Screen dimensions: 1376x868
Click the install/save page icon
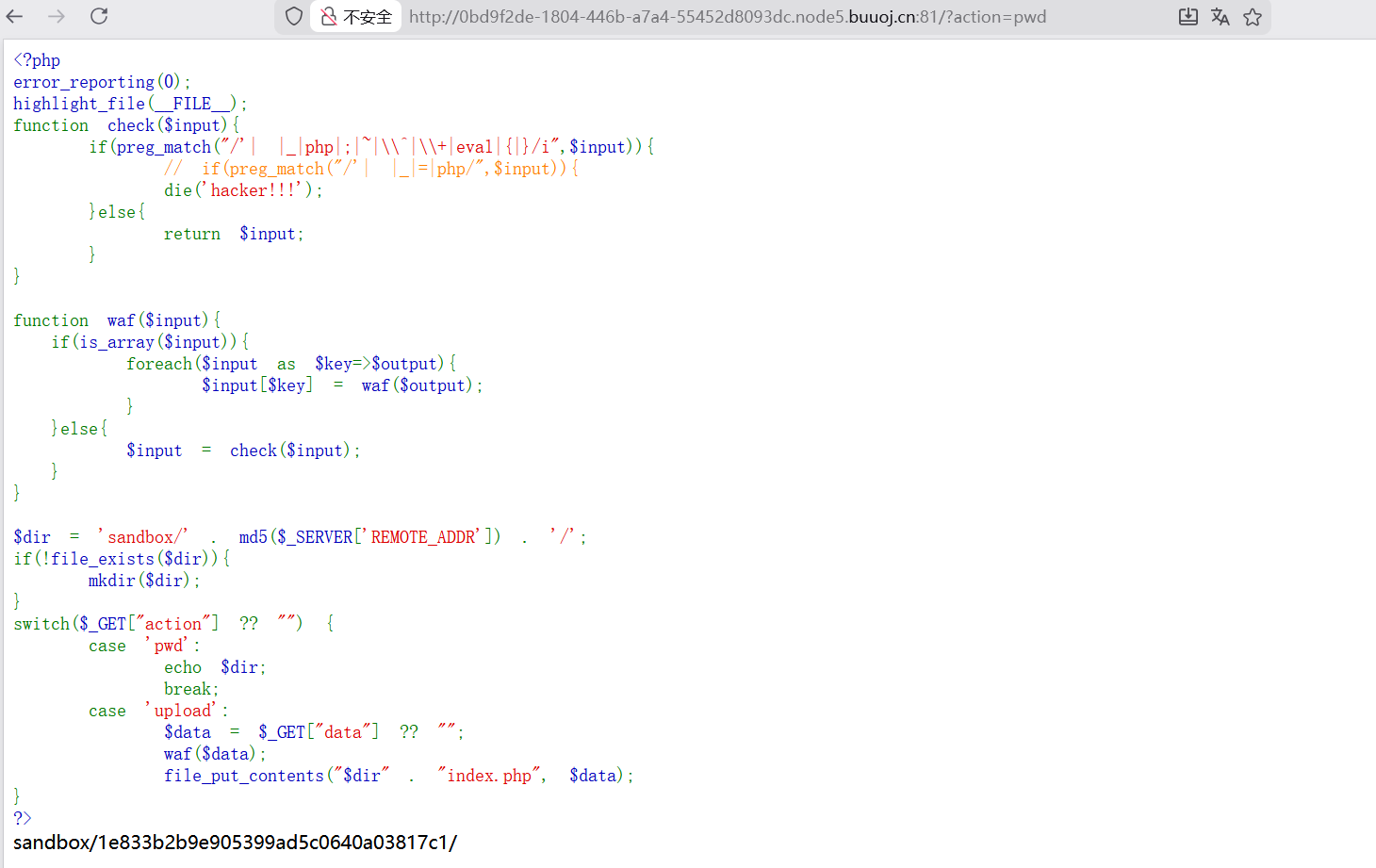[x=1188, y=16]
